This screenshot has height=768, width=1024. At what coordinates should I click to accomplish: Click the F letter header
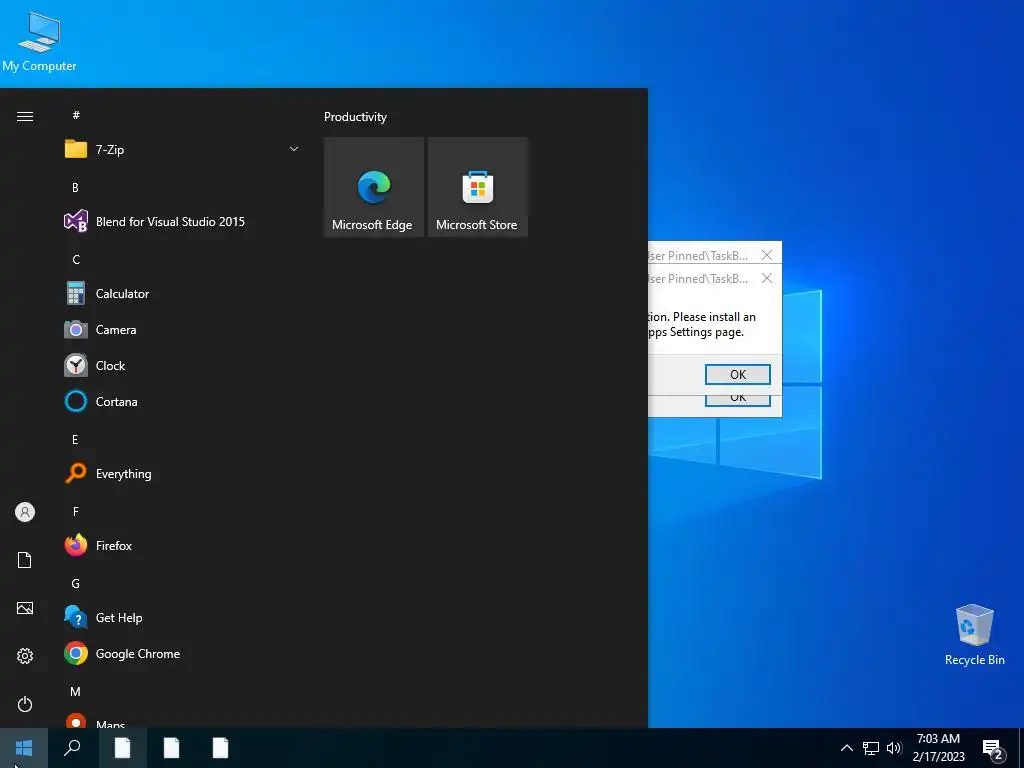pos(76,511)
